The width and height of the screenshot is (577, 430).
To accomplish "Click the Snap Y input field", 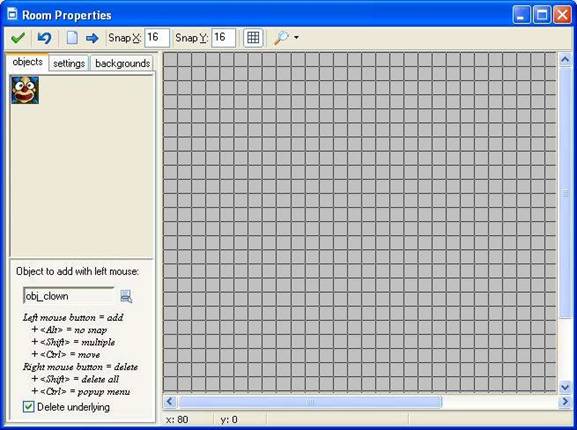I will click(224, 38).
